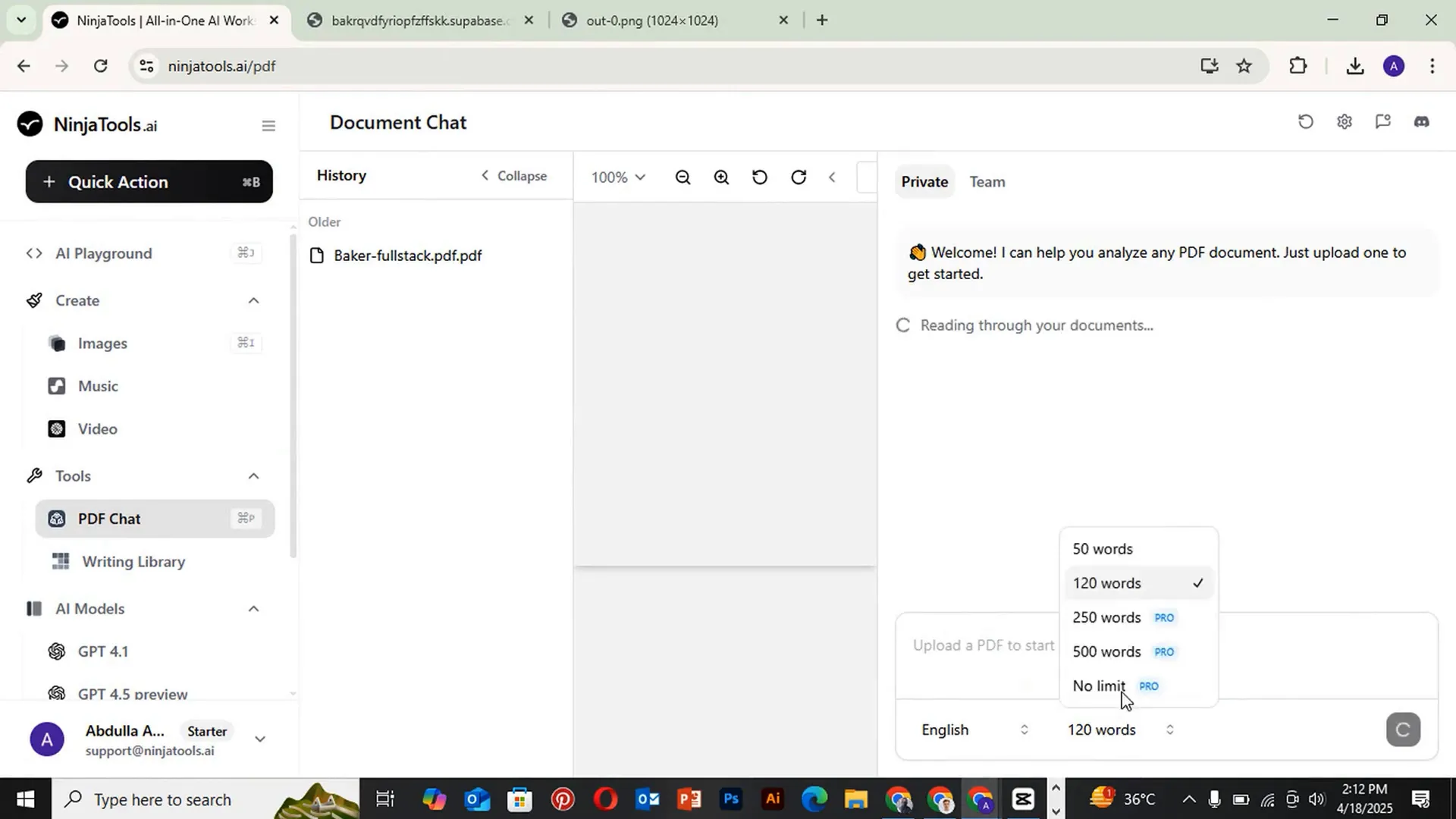Open Writing Library

click(154, 562)
